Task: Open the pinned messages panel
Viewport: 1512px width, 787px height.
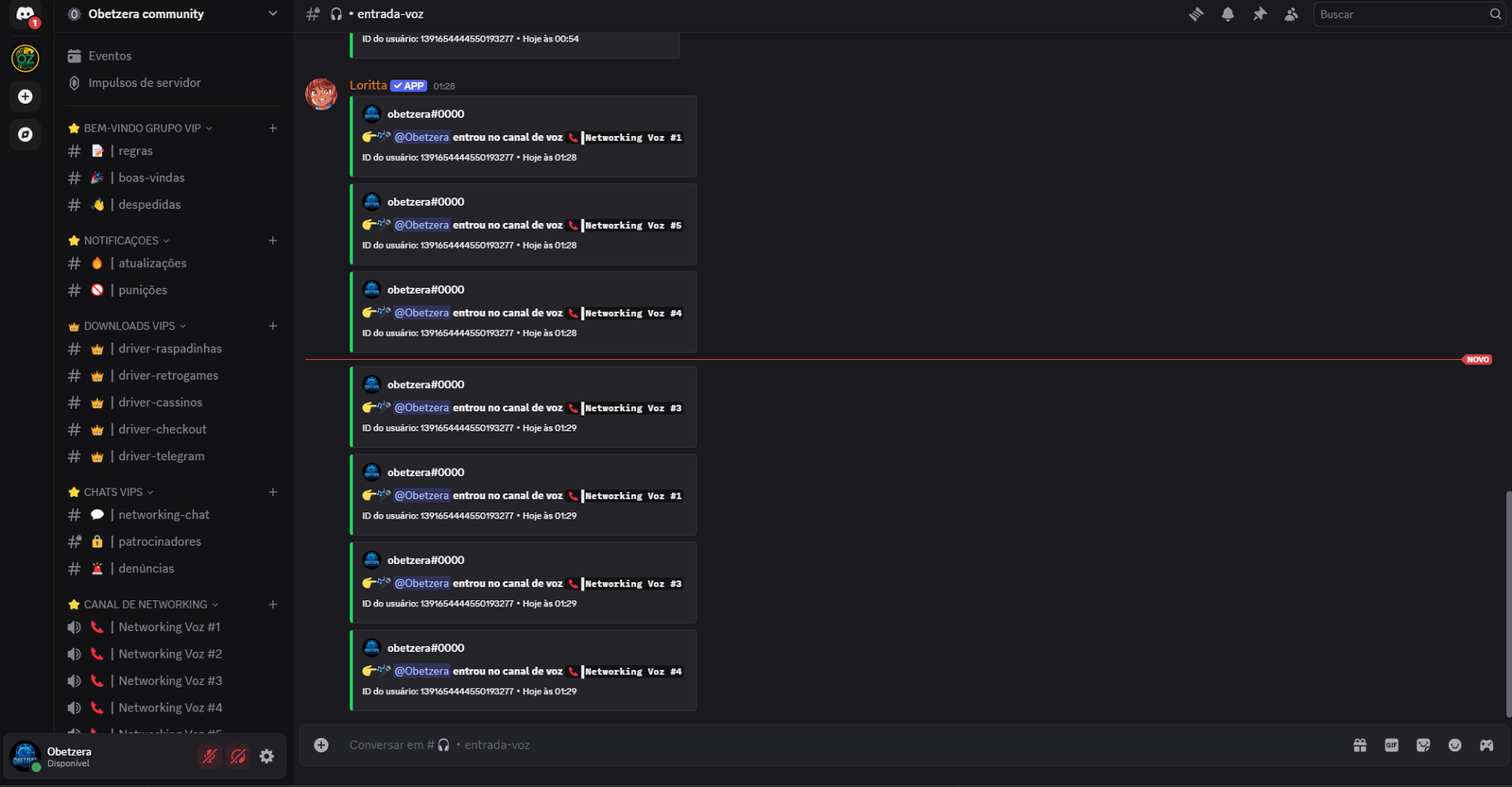Action: (x=1261, y=14)
